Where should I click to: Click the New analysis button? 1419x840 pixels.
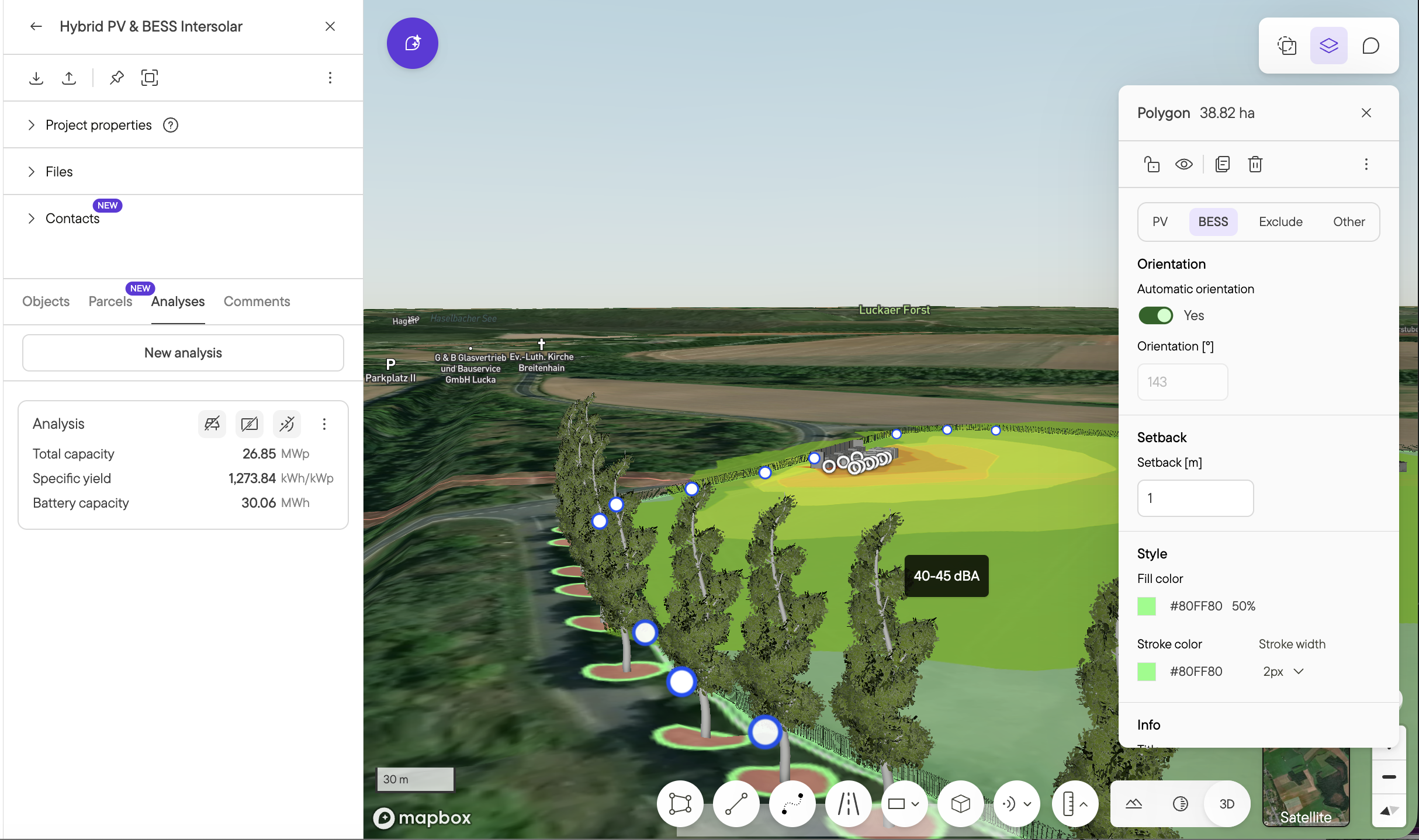183,353
